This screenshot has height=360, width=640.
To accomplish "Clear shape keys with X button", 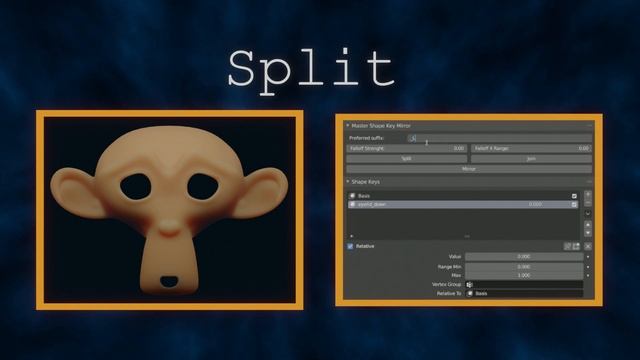I will tap(588, 246).
